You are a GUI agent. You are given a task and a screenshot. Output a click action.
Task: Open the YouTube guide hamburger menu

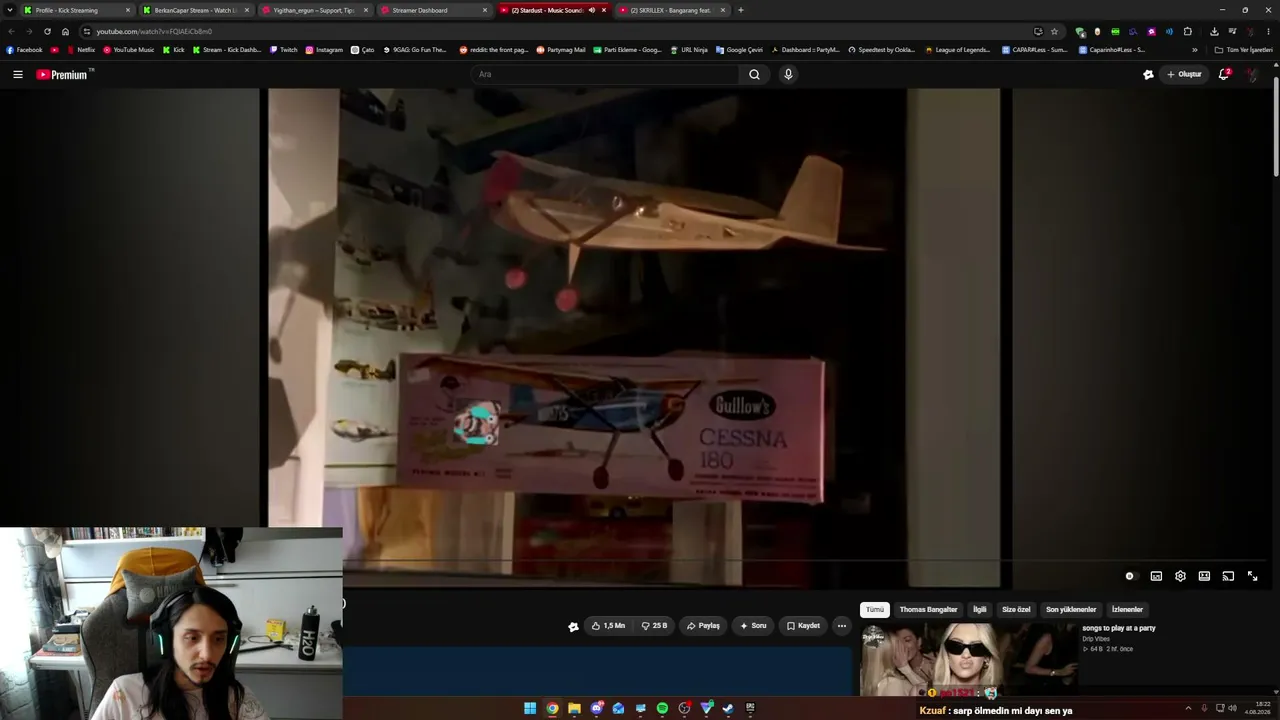[17, 74]
